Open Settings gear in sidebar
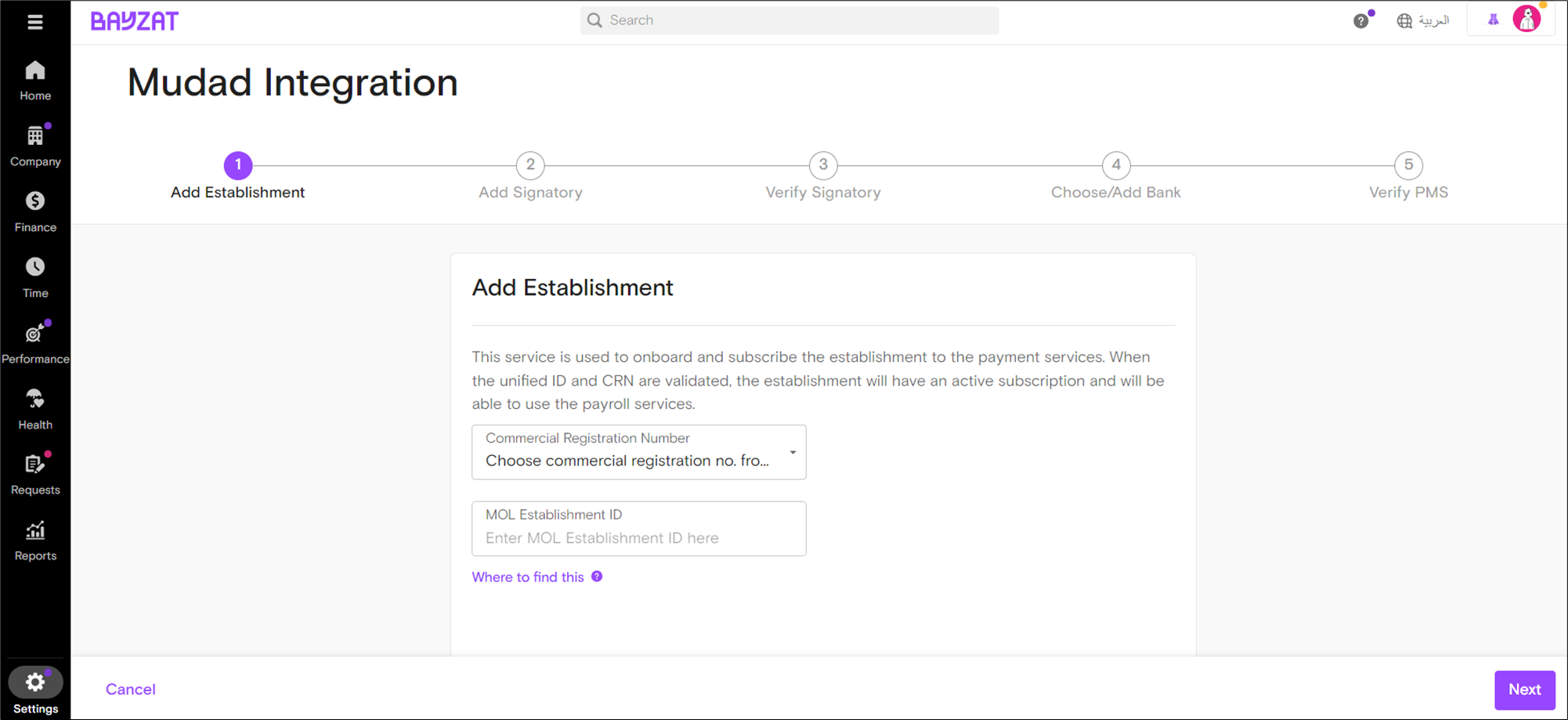Image resolution: width=1568 pixels, height=720 pixels. 35,683
